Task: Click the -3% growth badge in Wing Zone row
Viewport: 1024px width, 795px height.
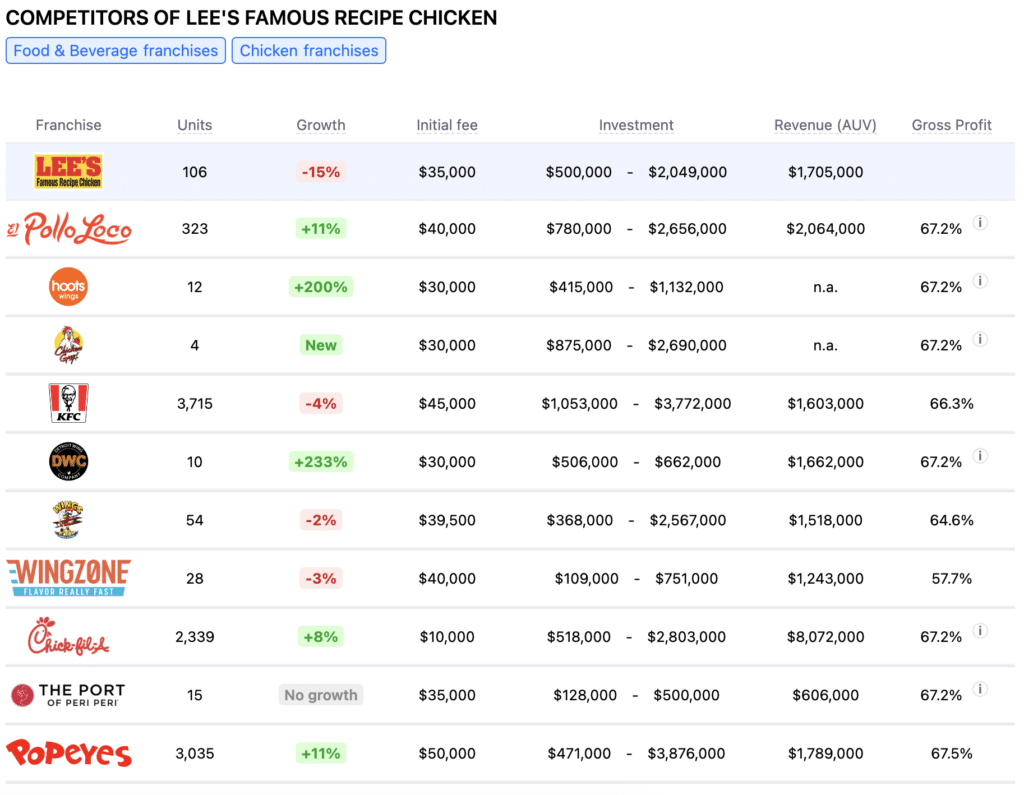Action: click(x=321, y=578)
